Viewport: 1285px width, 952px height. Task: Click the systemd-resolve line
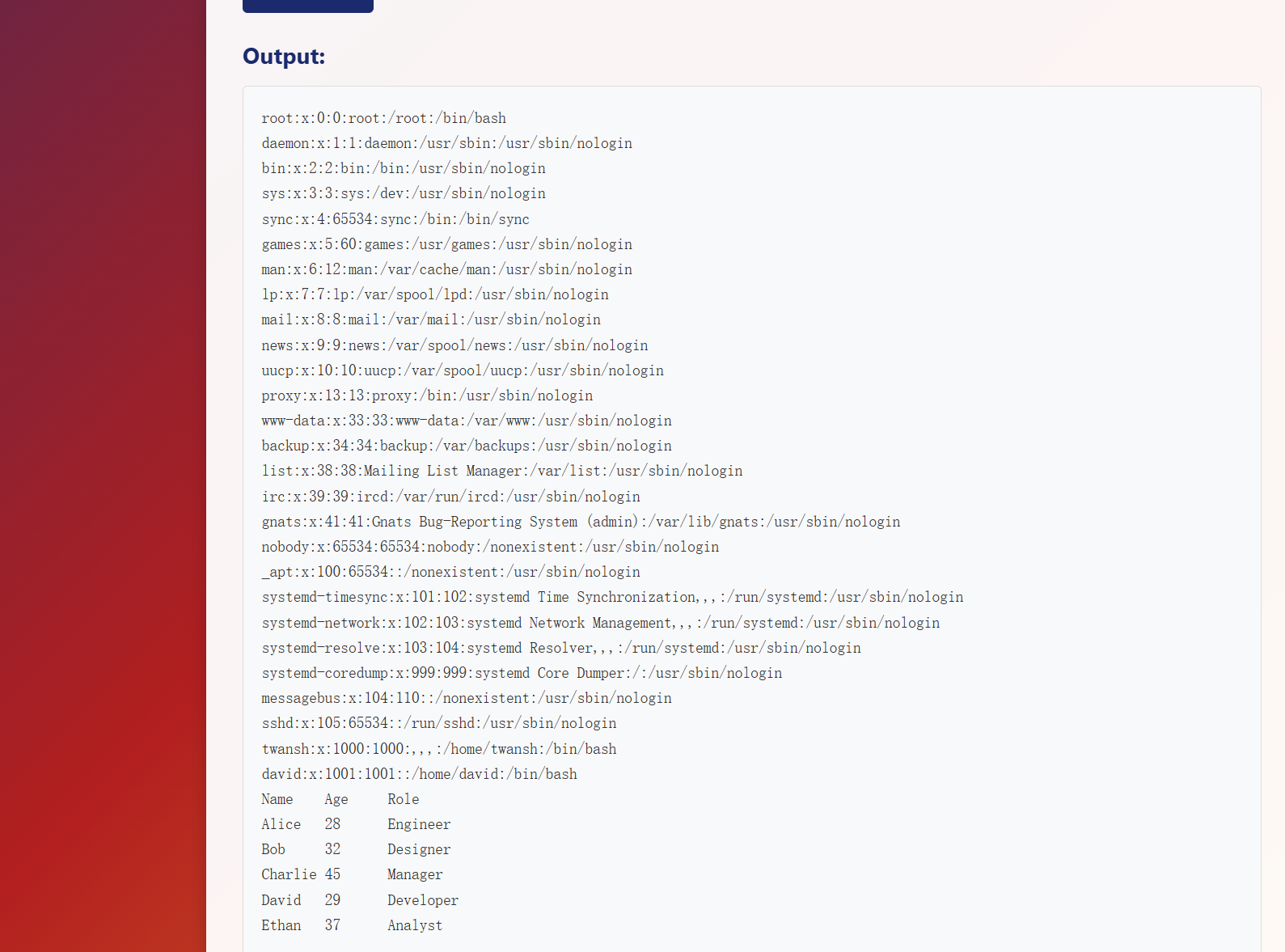coord(561,648)
